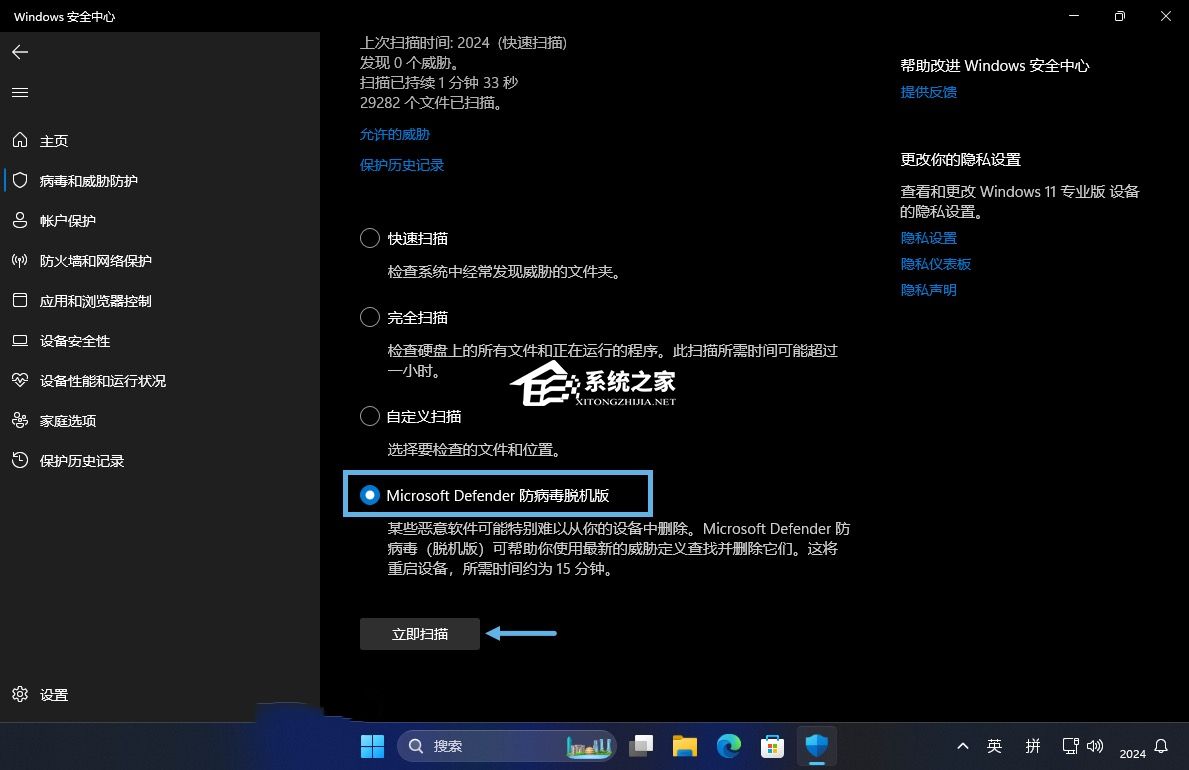Viewport: 1189px width, 770px height.
Task: Go to the 主页 sidebar item
Action: 54,141
